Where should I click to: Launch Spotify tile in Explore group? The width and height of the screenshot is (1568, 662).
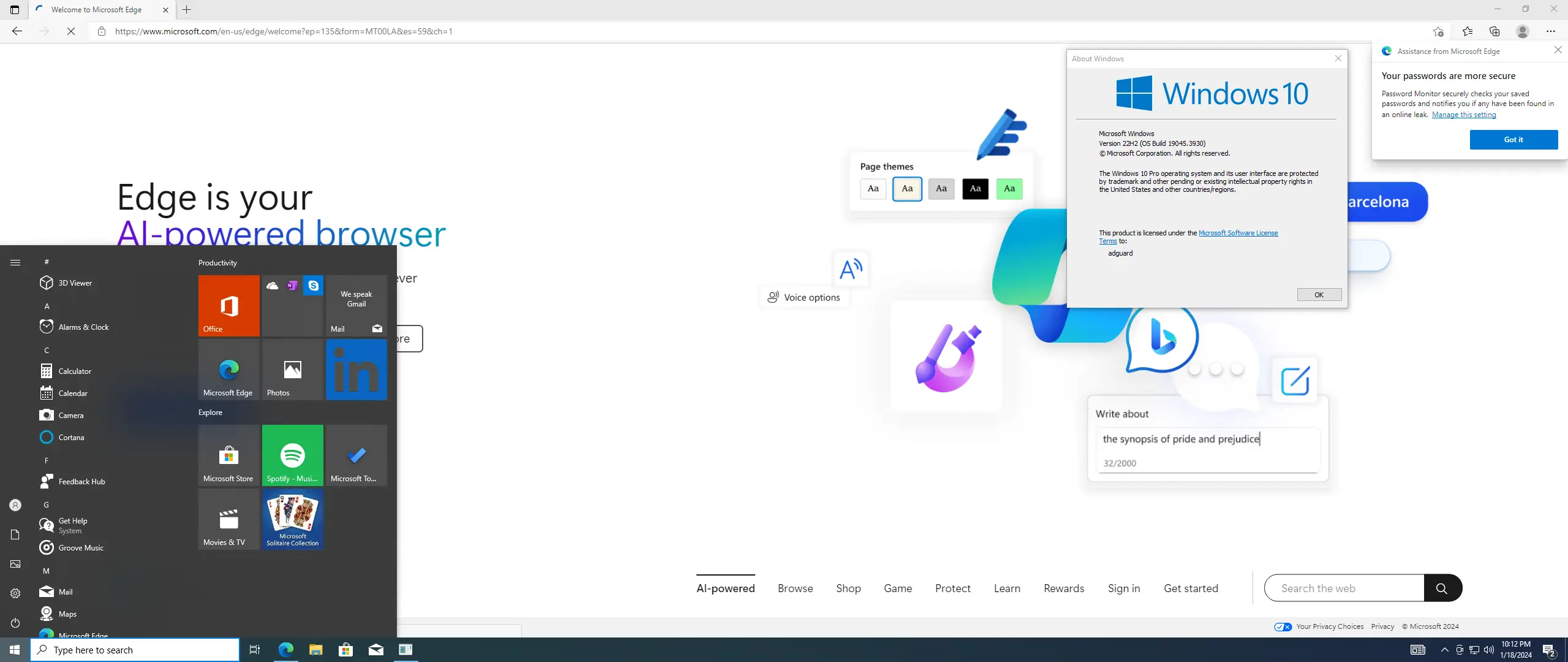point(292,455)
